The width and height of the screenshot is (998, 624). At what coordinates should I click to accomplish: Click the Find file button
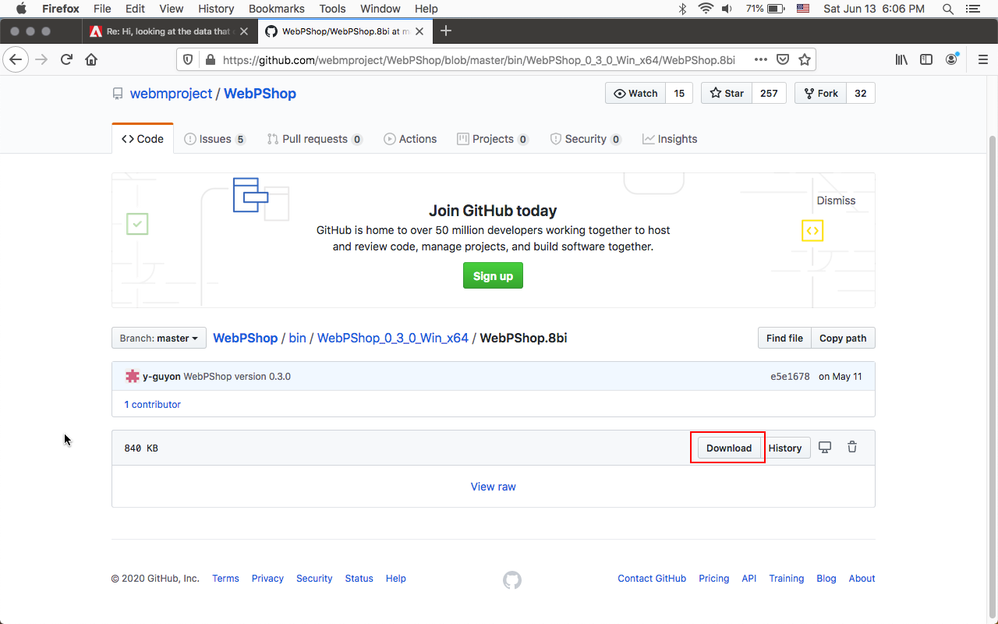point(784,338)
